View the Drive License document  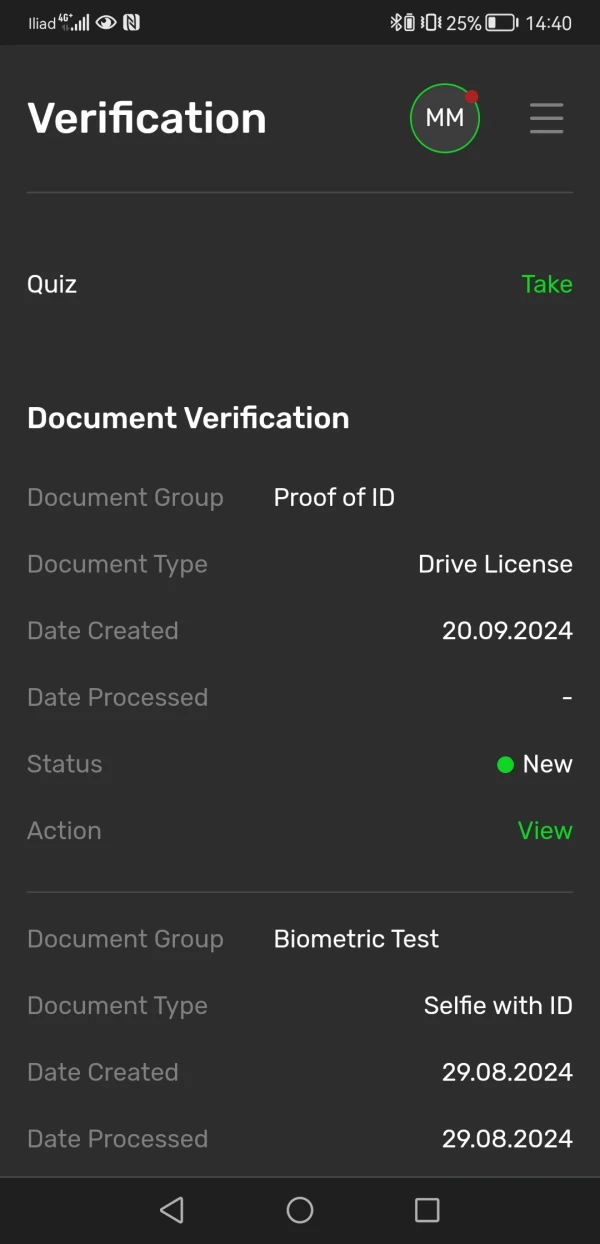coord(545,830)
